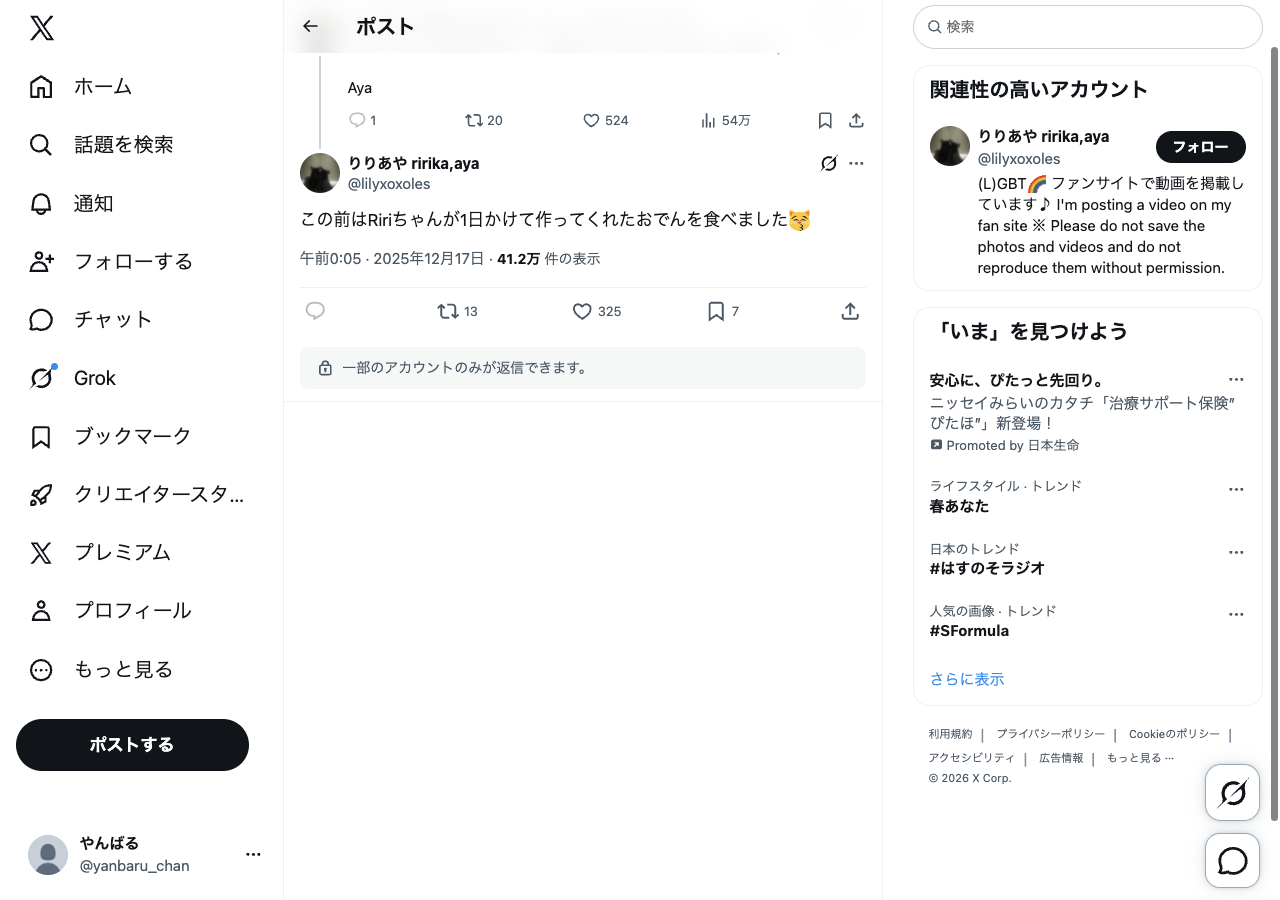
Task: Open floating chat button at bottom right
Action: (1232, 861)
